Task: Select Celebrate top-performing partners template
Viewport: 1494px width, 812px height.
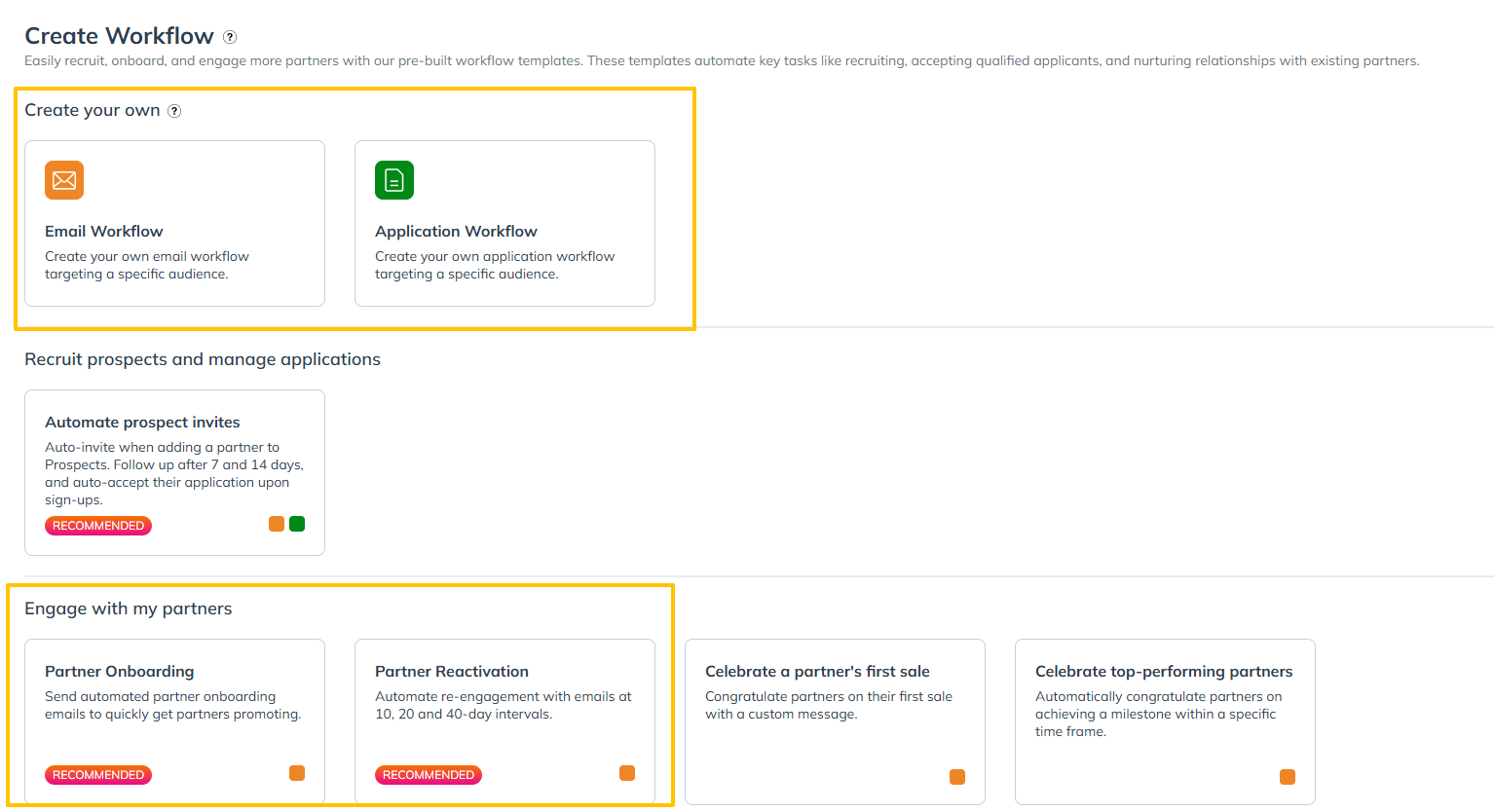Action: click(1164, 671)
